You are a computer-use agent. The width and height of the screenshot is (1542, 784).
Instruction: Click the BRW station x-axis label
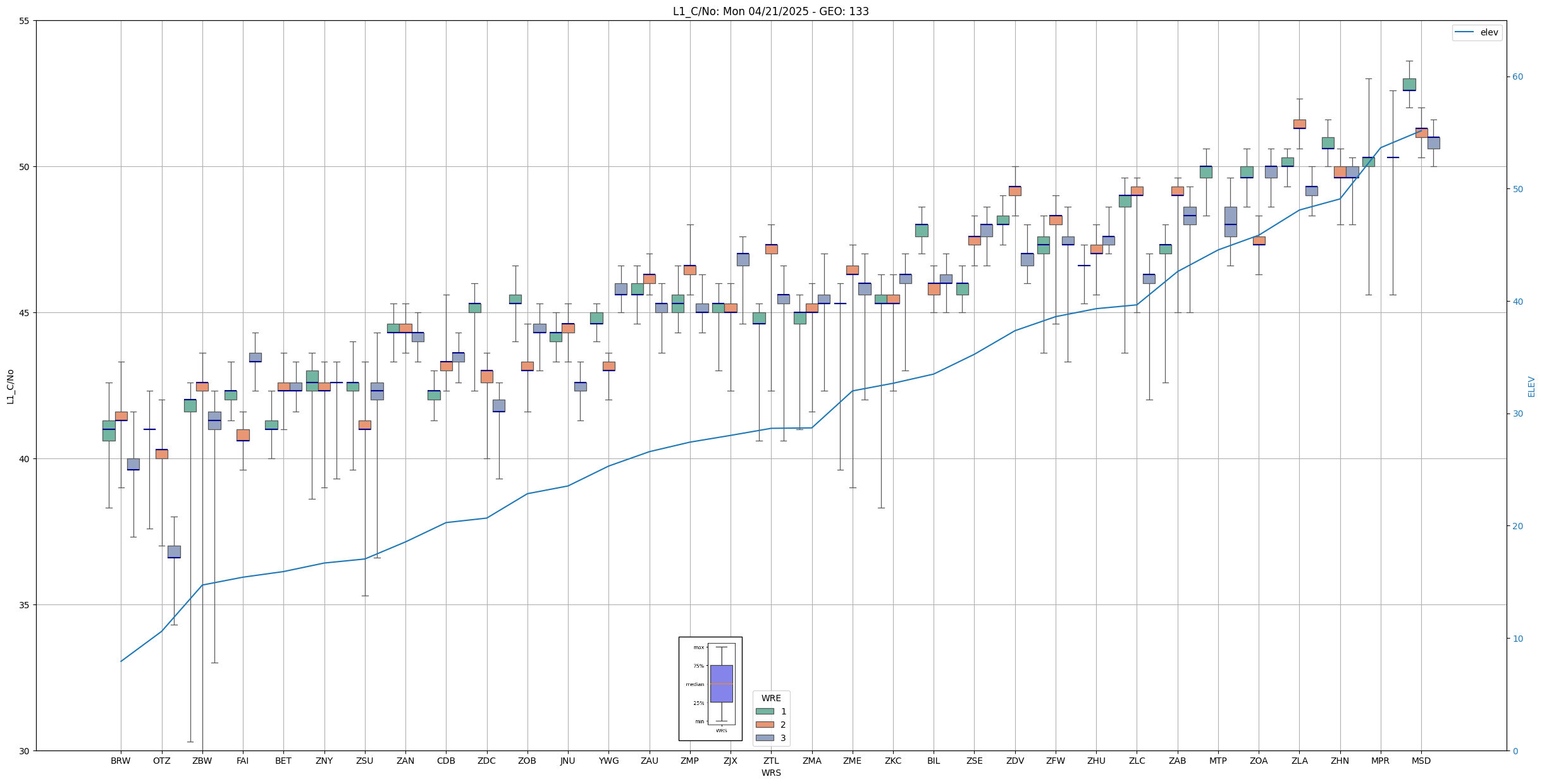pos(120,761)
